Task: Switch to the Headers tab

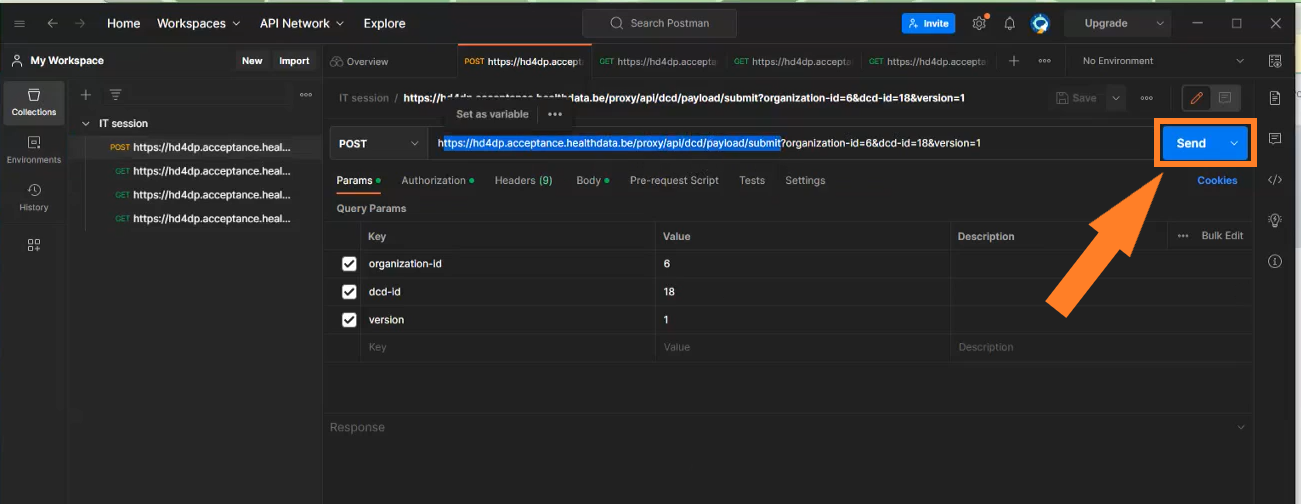Action: 523,181
